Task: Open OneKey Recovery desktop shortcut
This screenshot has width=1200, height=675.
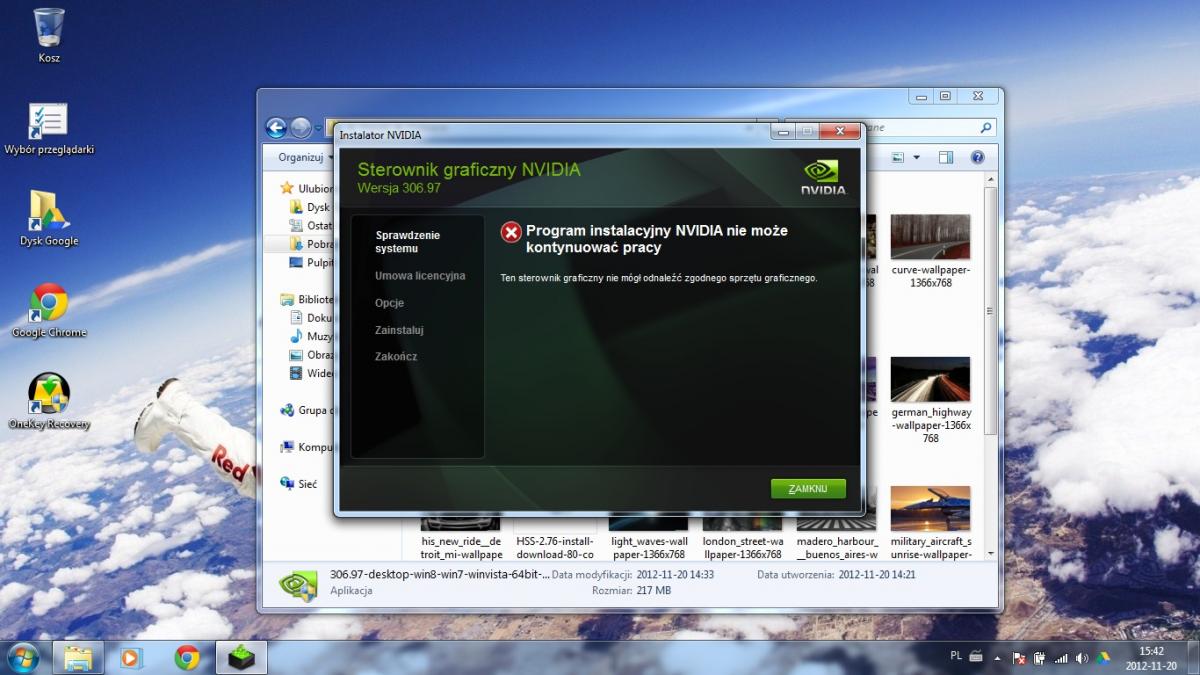Action: [x=49, y=401]
